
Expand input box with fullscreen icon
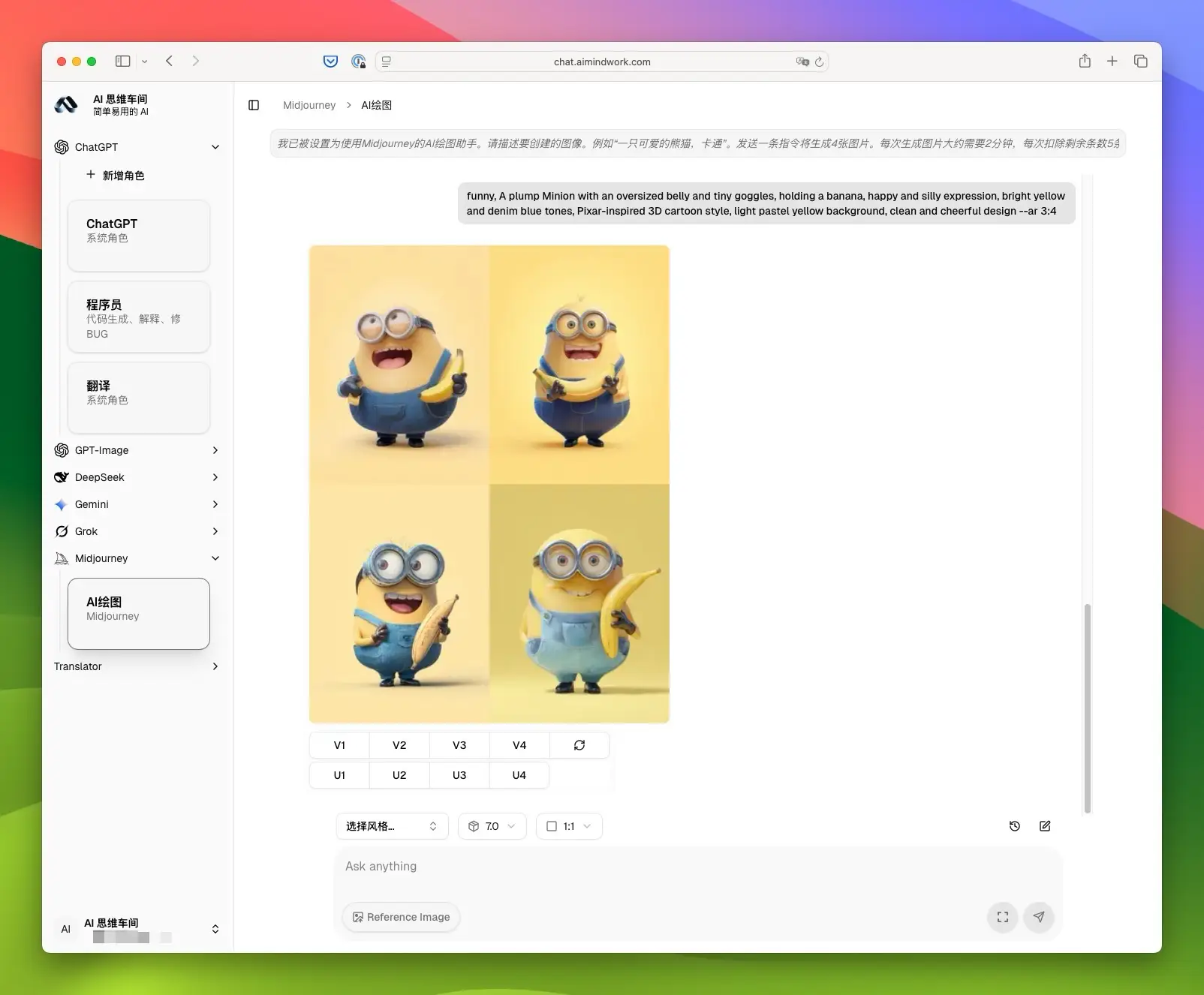pyautogui.click(x=1002, y=917)
